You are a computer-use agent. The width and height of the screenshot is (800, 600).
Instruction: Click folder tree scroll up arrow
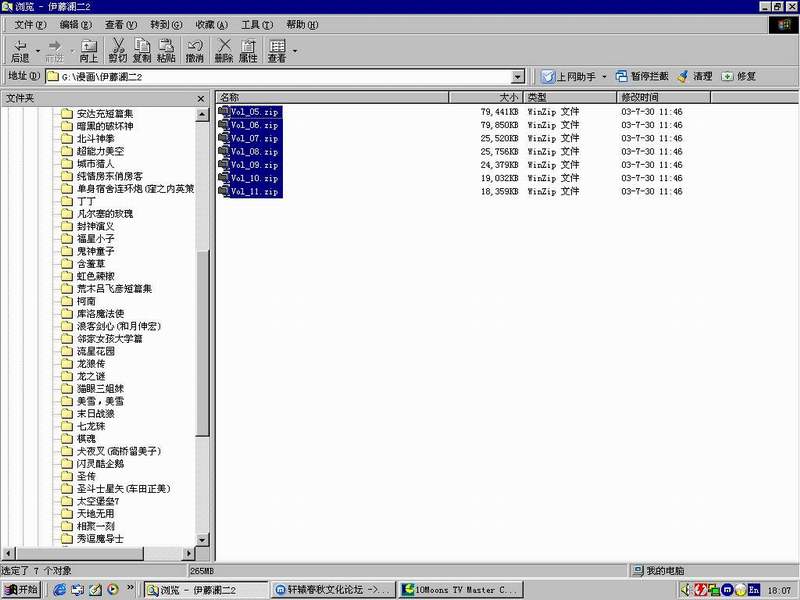coord(202,114)
